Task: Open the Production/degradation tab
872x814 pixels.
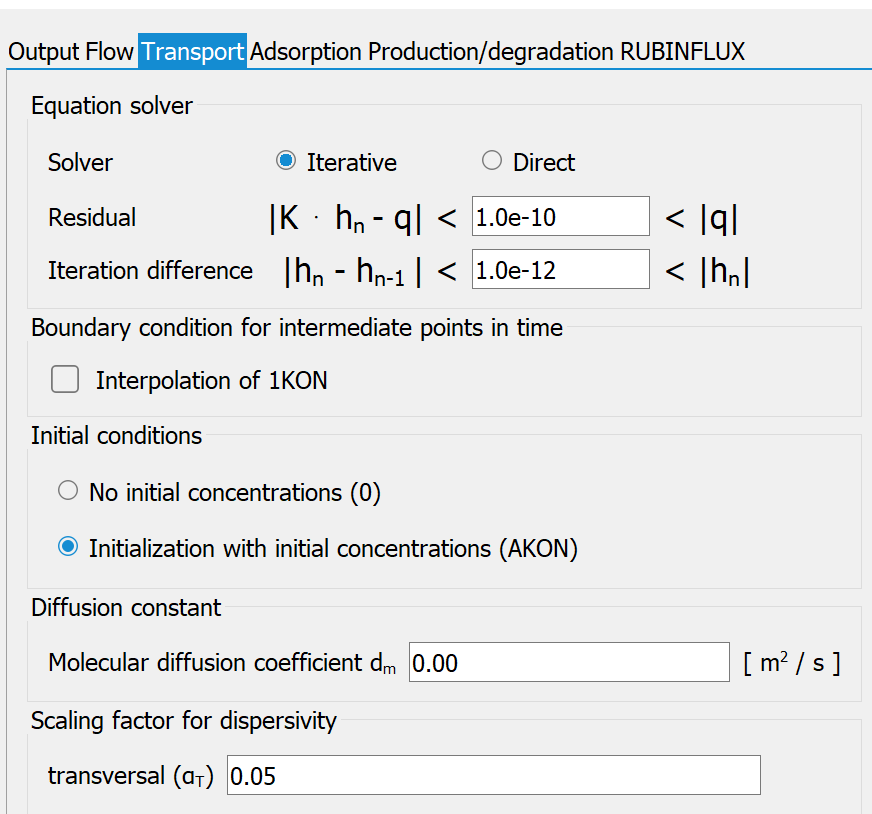Action: (490, 52)
